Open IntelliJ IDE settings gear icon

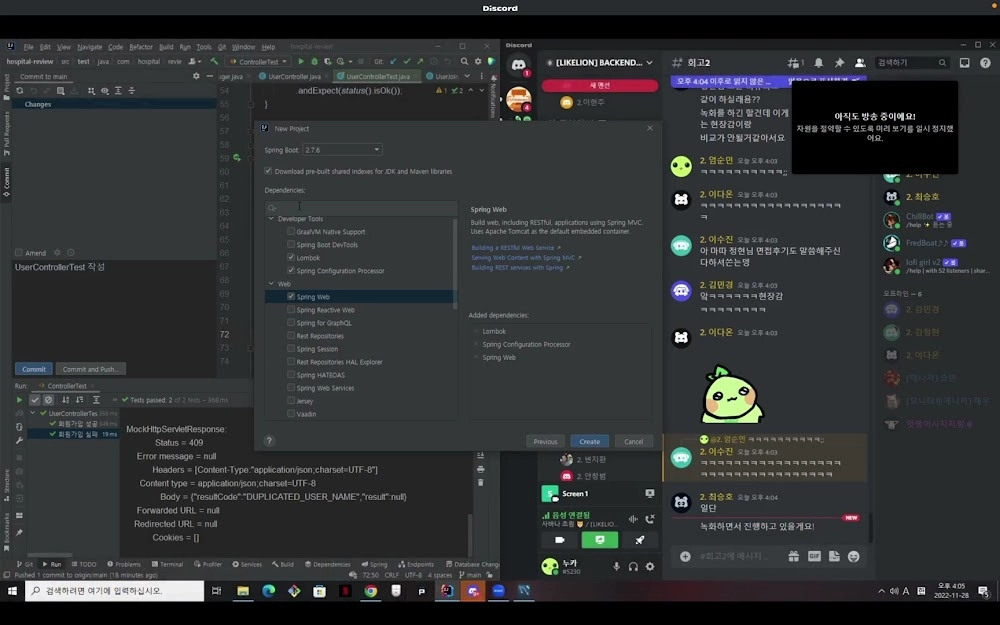(478, 62)
